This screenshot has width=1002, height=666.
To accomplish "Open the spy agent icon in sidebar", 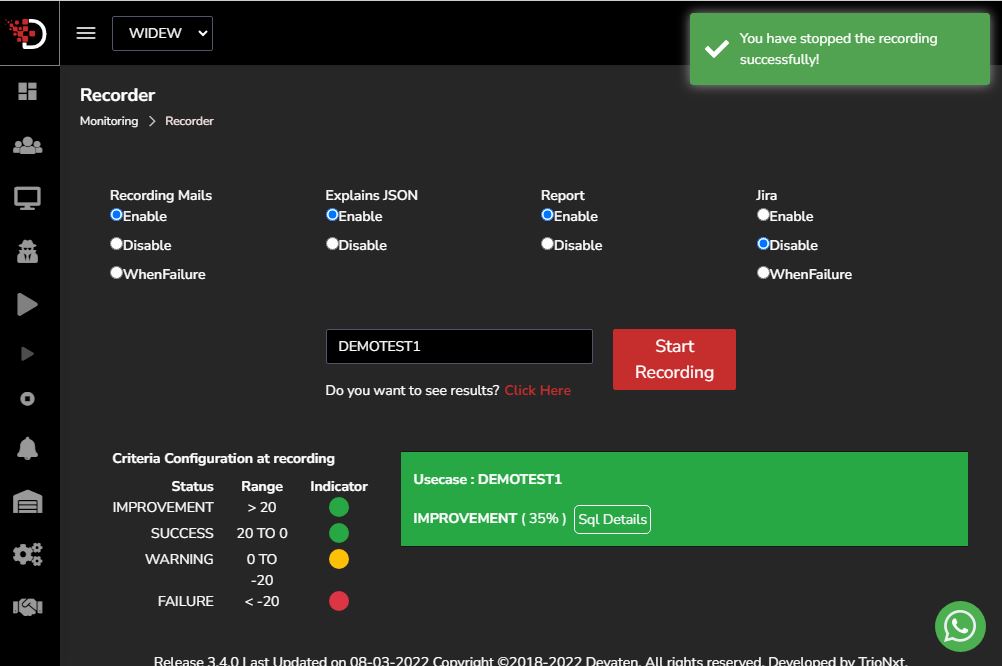I will pyautogui.click(x=27, y=251).
